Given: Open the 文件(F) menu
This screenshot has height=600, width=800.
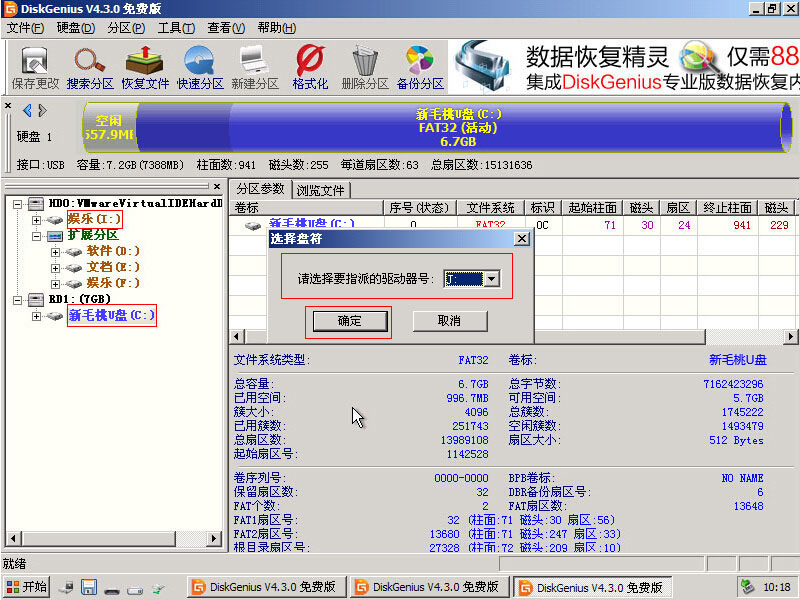Looking at the screenshot, I should point(26,28).
